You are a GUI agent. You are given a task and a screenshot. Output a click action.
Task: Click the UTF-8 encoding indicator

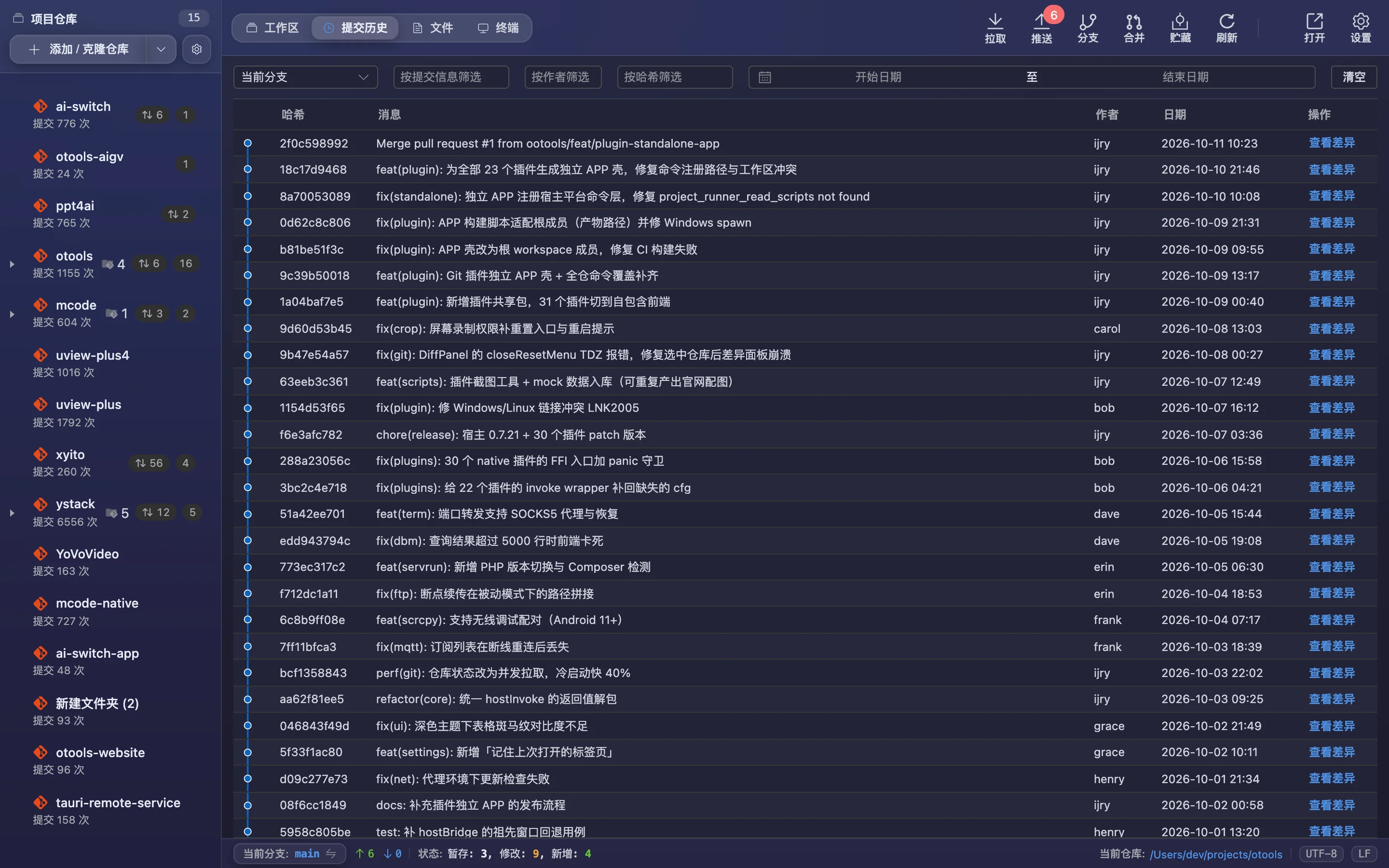pos(1321,854)
